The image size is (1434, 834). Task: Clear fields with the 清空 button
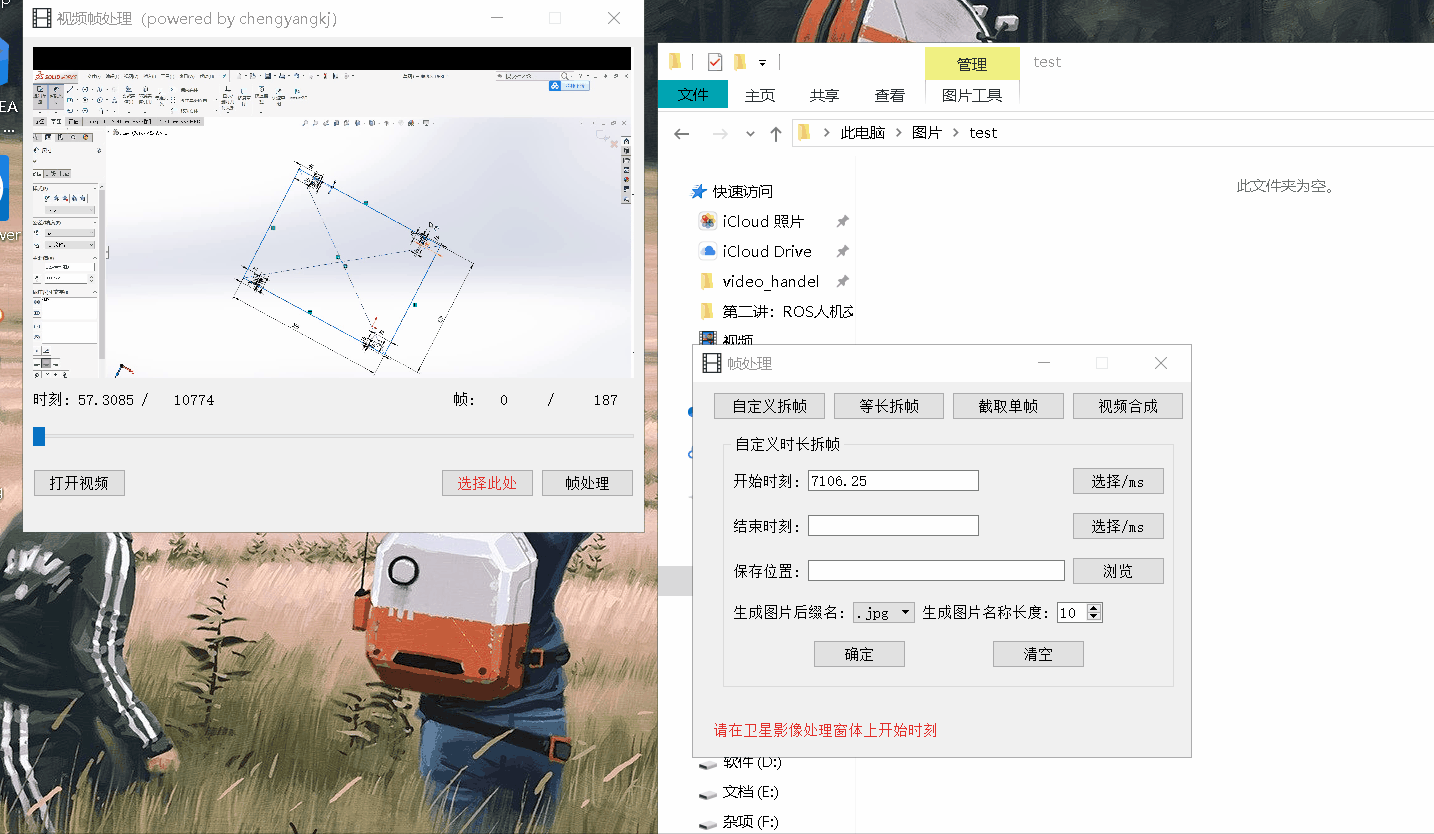[x=1038, y=654]
